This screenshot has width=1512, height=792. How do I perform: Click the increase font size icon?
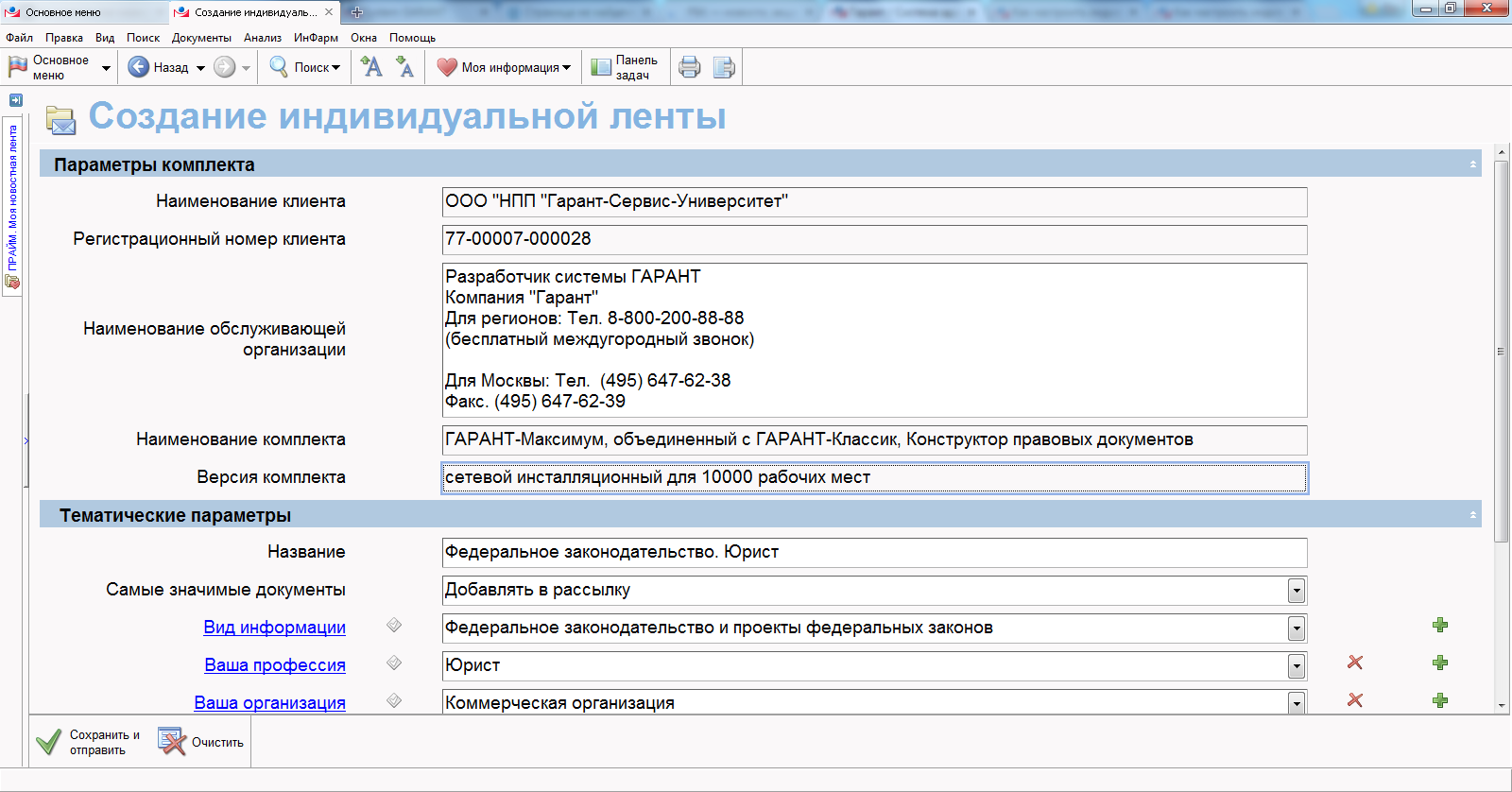coord(371,67)
